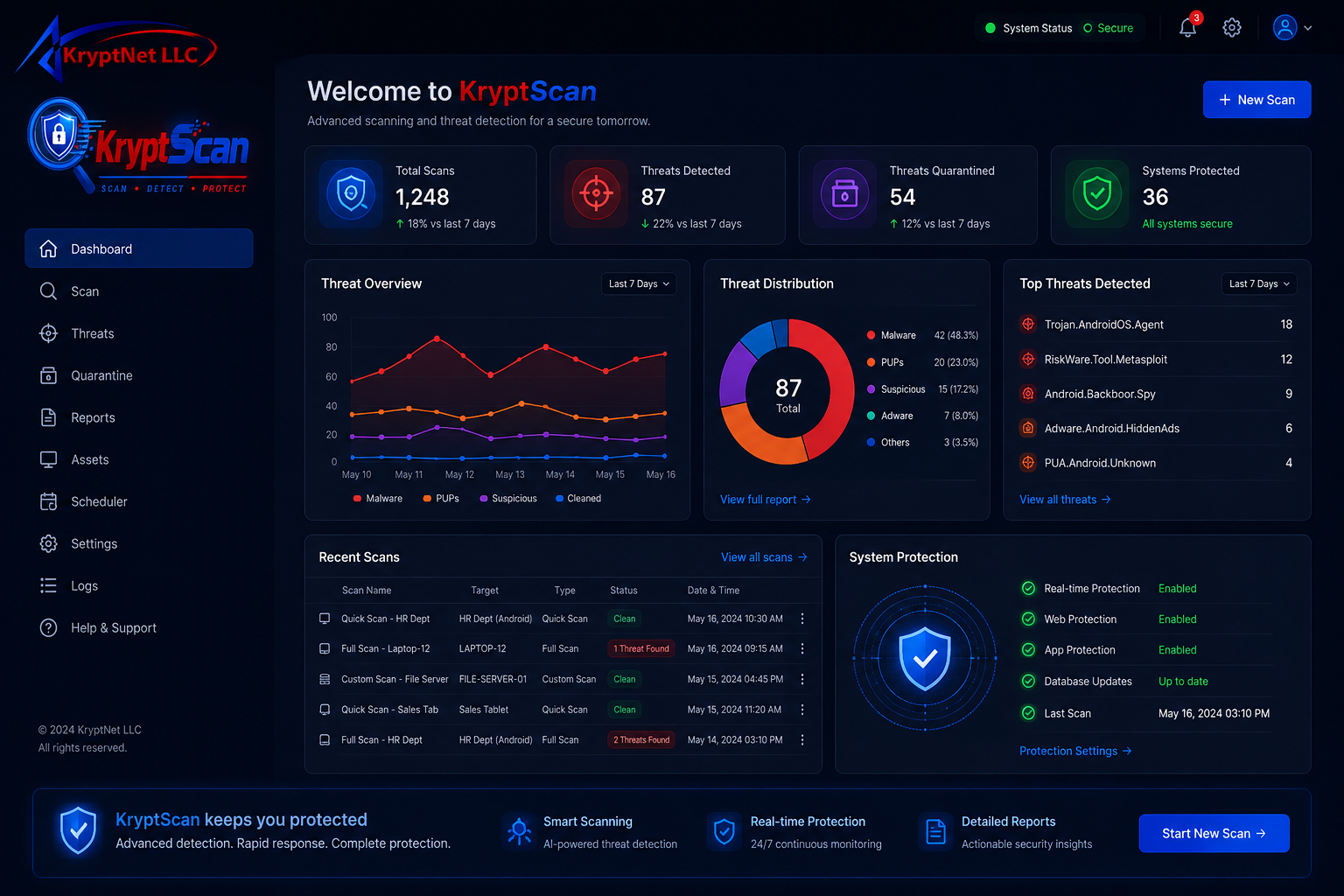Click the Real-time Protection shield icon in banner
The height and width of the screenshot is (896, 1344).
[x=724, y=831]
